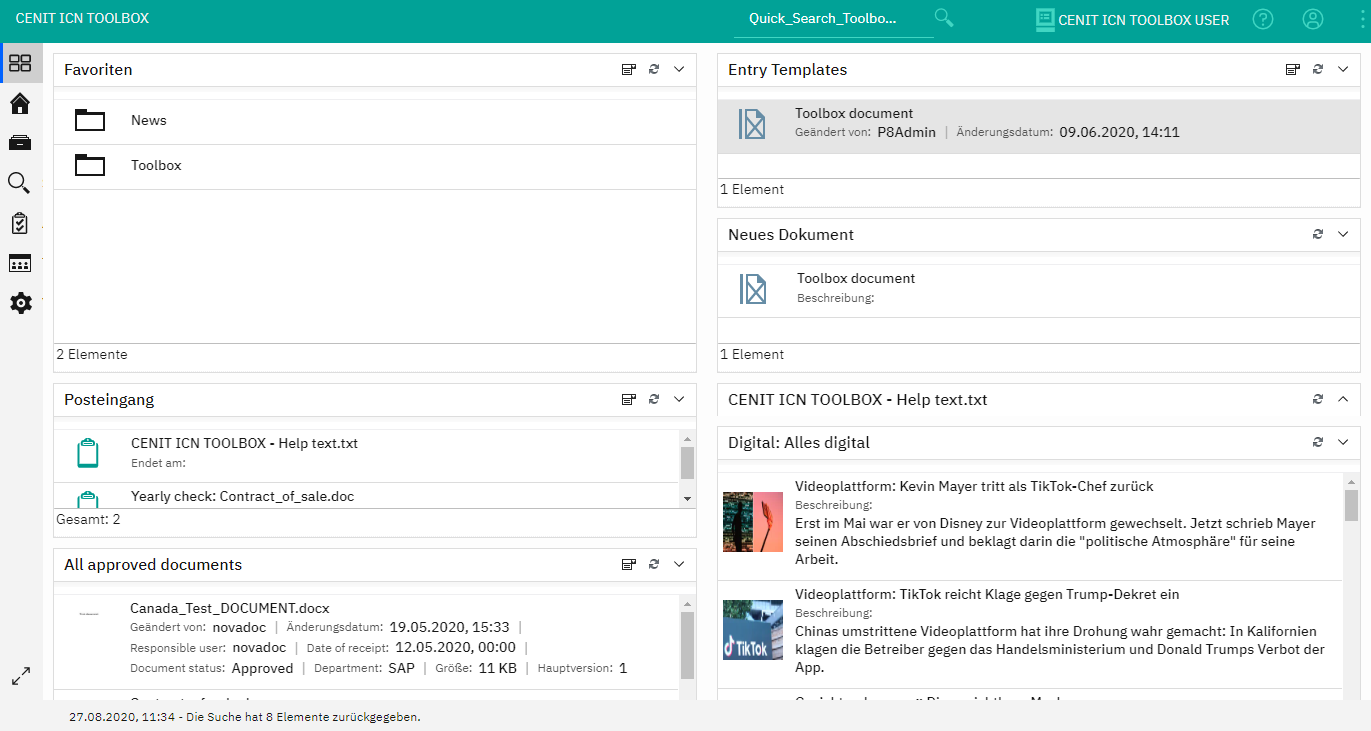Click status message about 8 Elemente
This screenshot has width=1371, height=731.
[245, 717]
